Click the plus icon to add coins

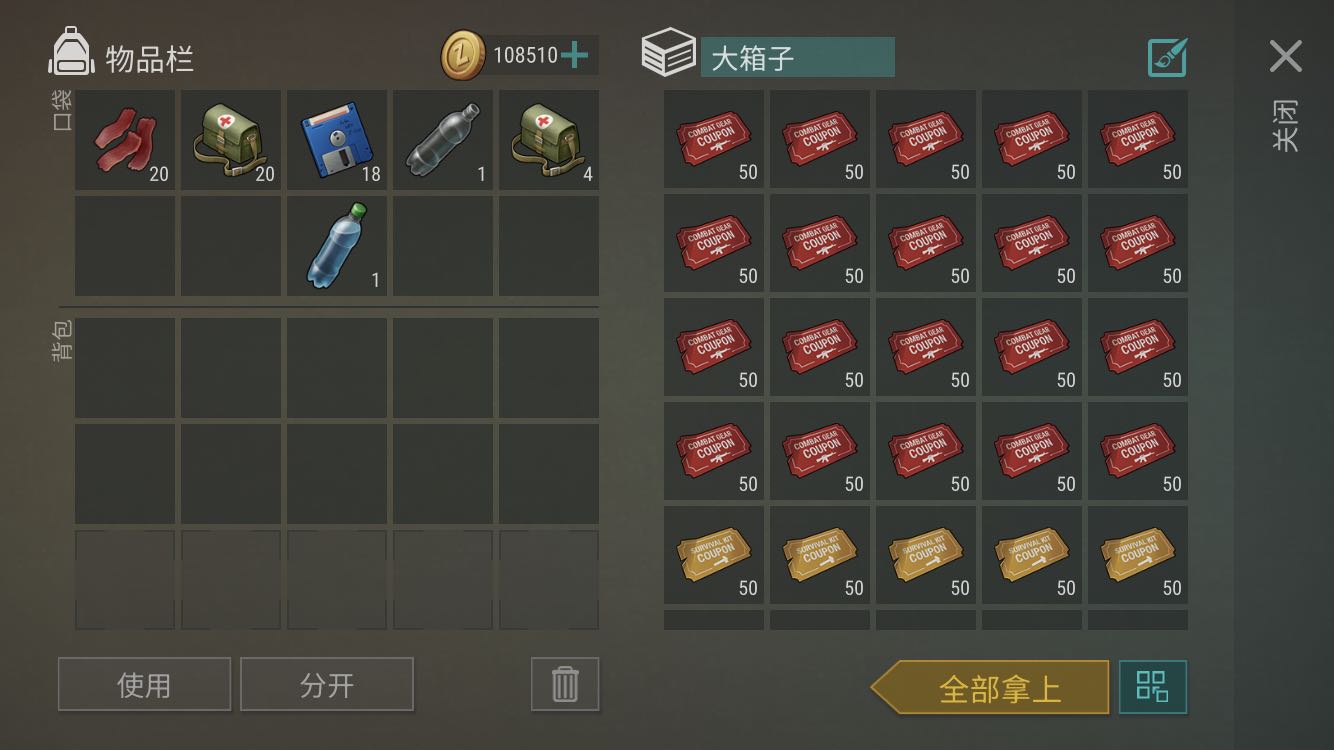point(574,55)
